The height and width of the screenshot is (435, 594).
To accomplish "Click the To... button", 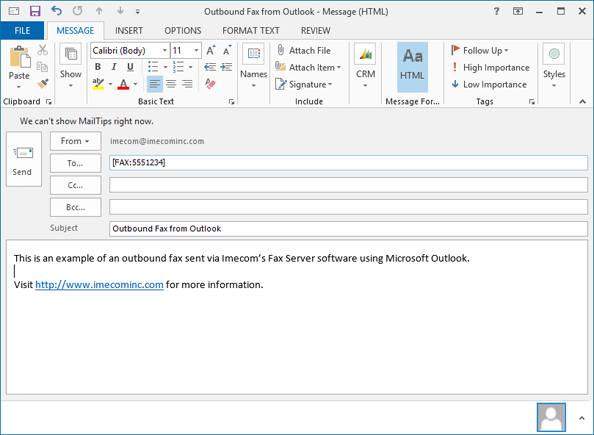I will (x=75, y=163).
